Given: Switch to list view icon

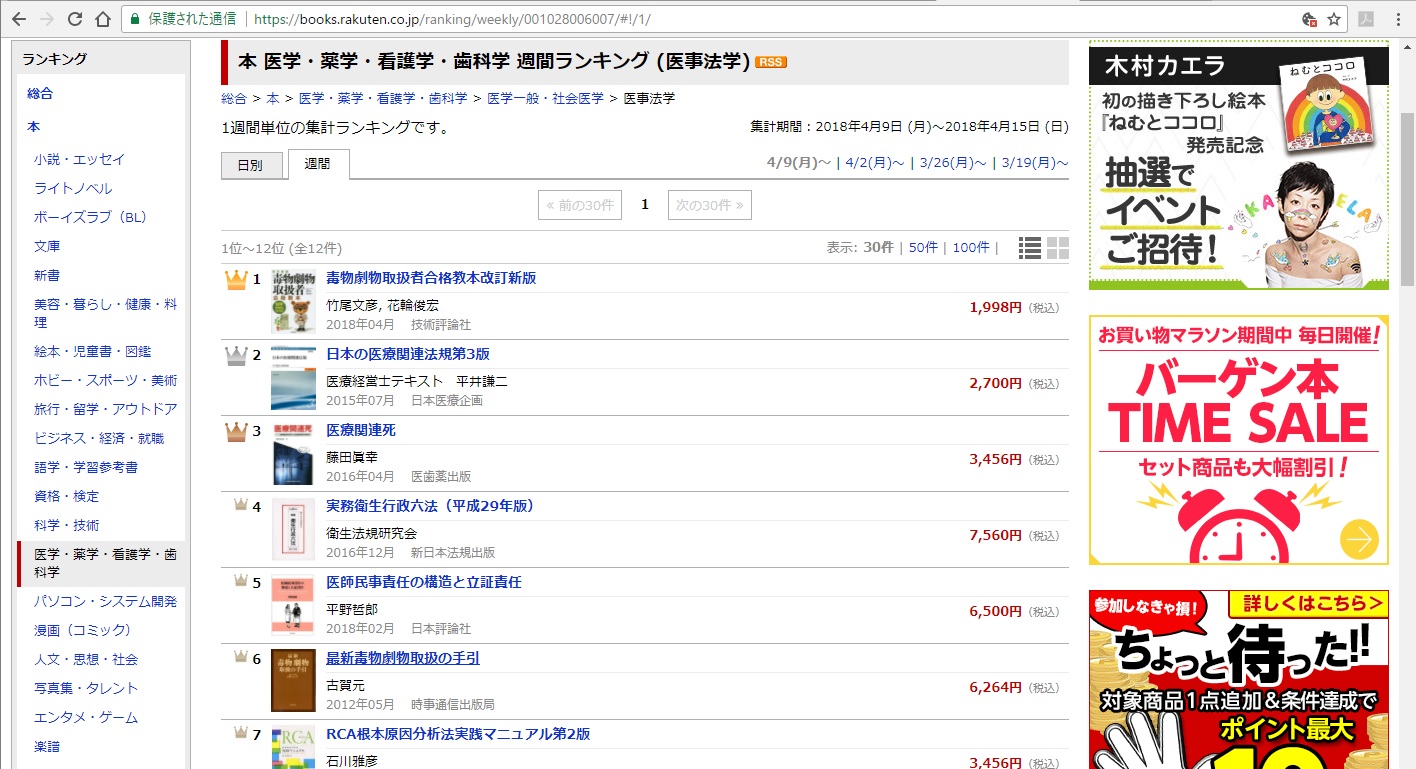Looking at the screenshot, I should coord(1030,248).
